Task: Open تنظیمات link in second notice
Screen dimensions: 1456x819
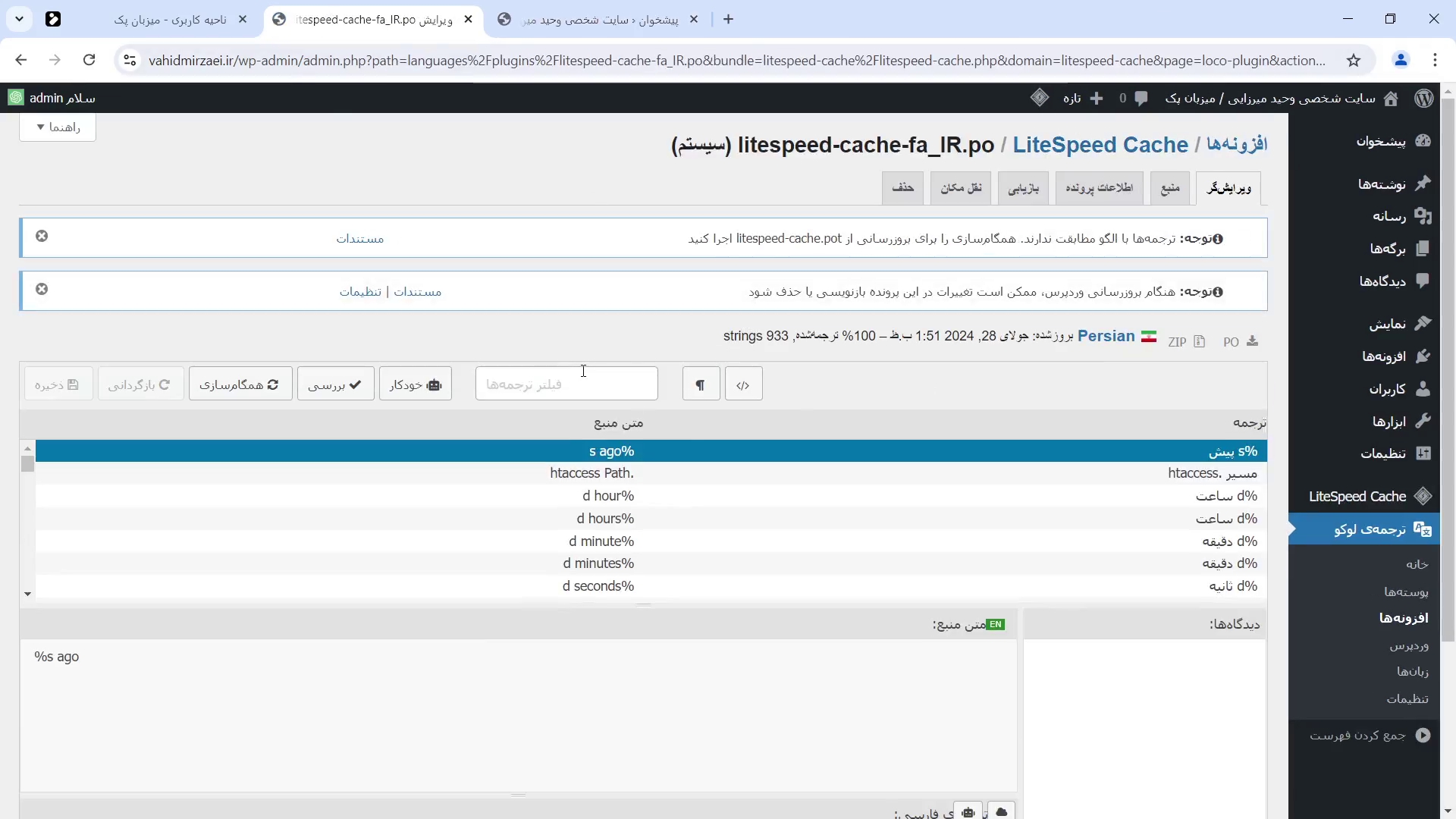Action: pyautogui.click(x=360, y=292)
